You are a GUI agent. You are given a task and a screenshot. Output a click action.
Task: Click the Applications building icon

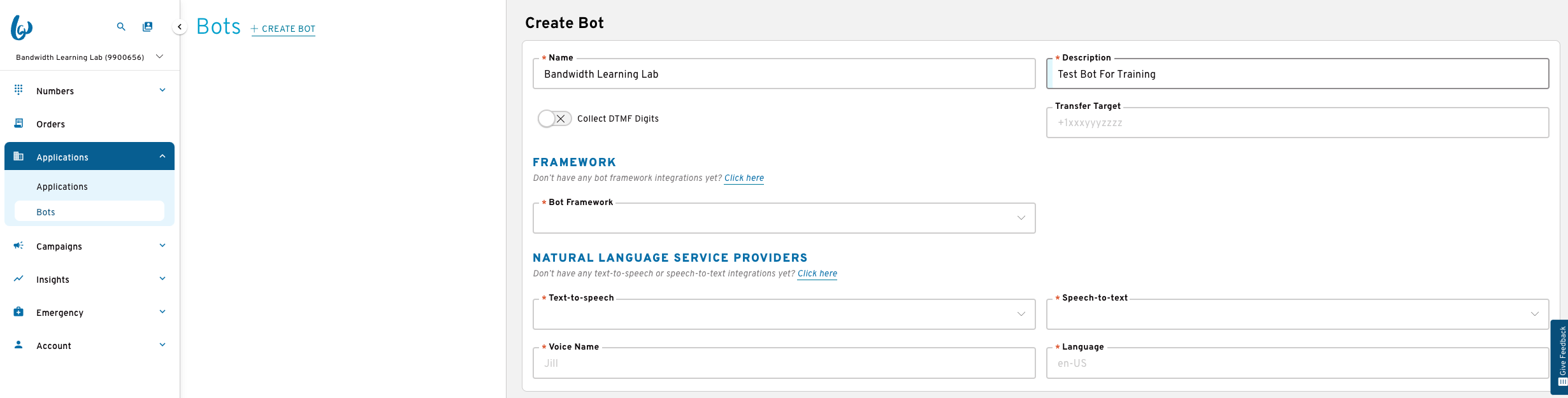pos(18,156)
